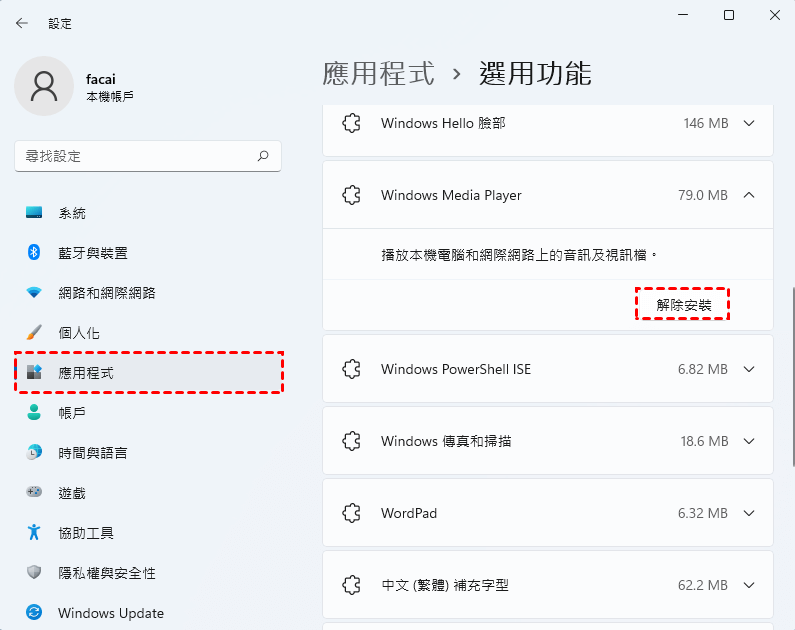Viewport: 795px width, 630px height.
Task: Click the facai account name
Action: [100, 79]
